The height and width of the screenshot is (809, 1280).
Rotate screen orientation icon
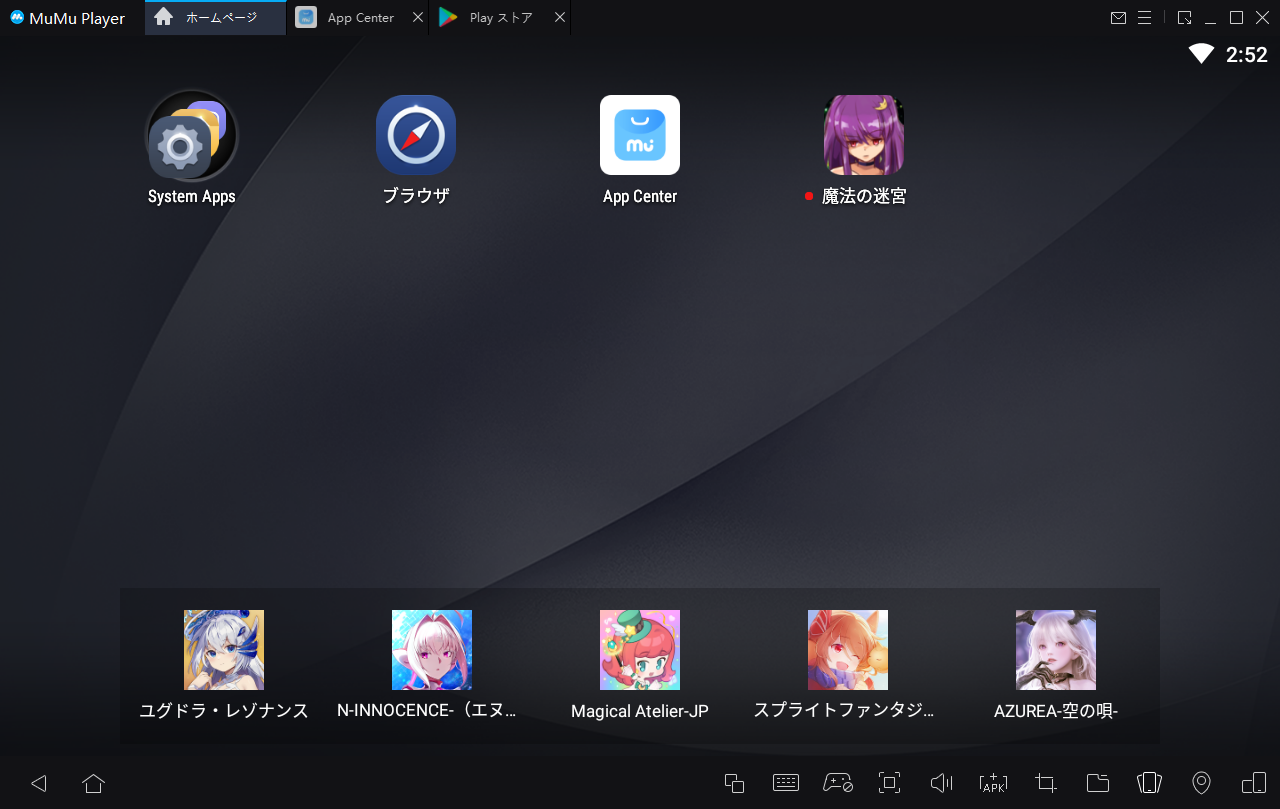pos(1254,783)
